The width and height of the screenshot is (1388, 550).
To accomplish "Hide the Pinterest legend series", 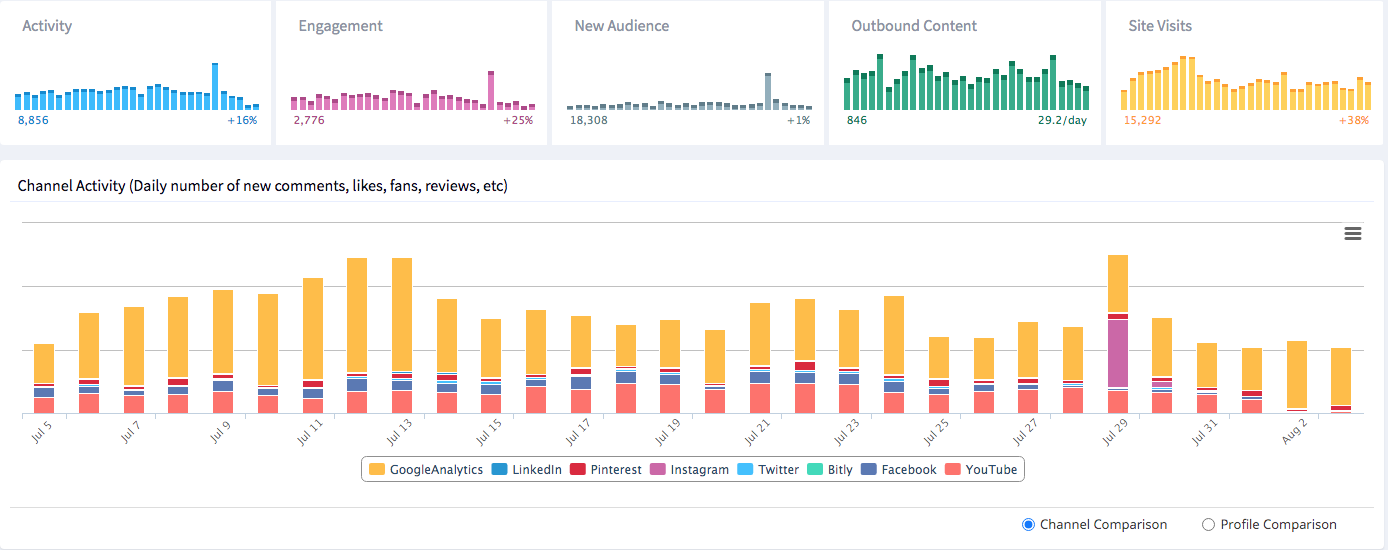I will point(606,470).
